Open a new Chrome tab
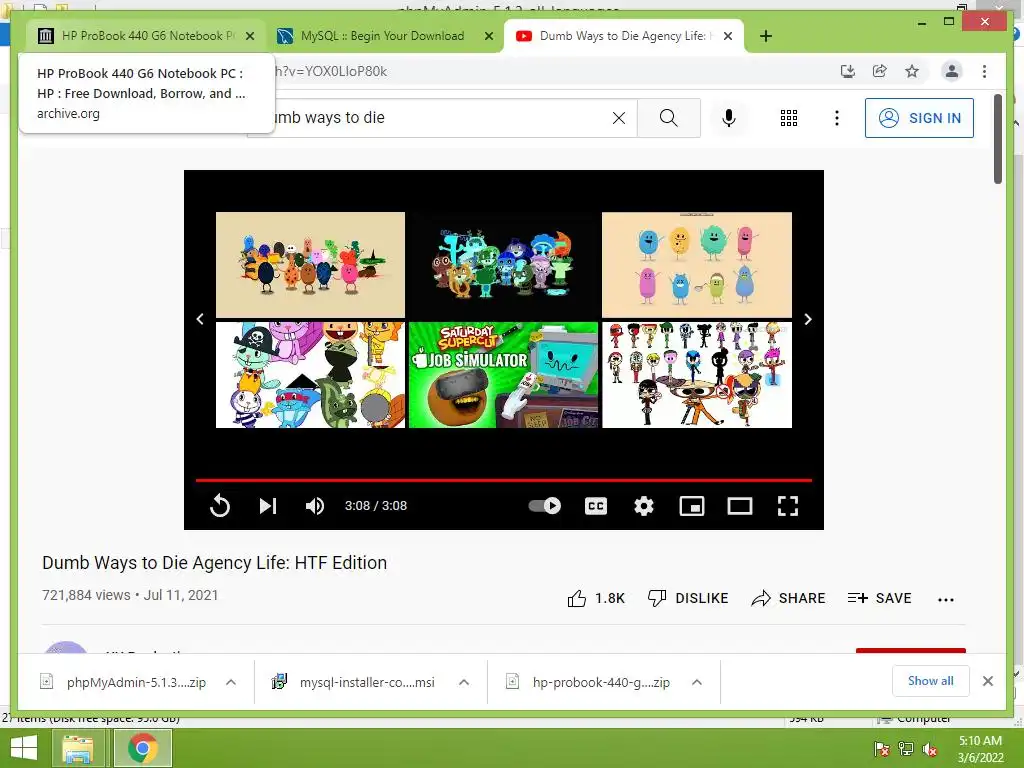The height and width of the screenshot is (768, 1024). tap(766, 36)
